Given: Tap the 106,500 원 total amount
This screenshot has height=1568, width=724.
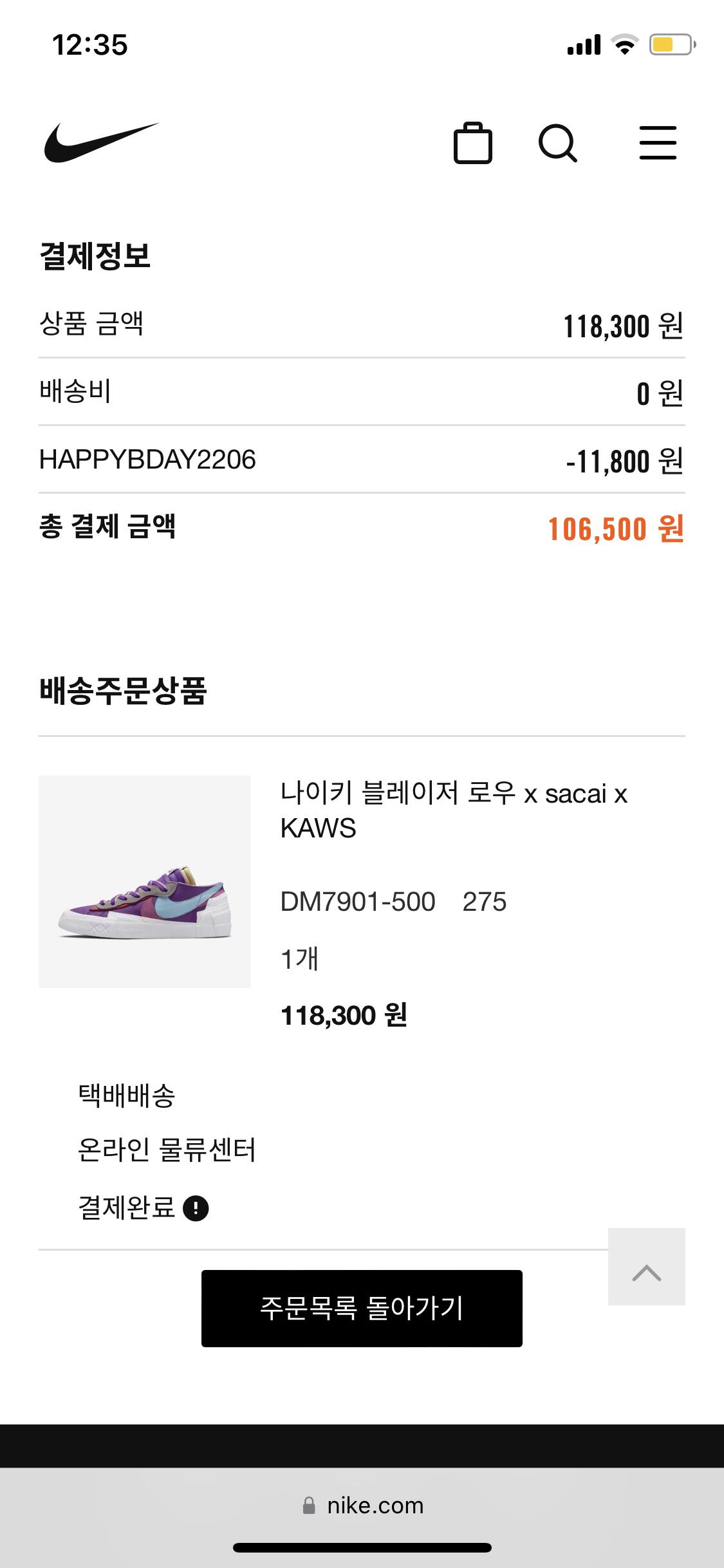Looking at the screenshot, I should tap(616, 529).
